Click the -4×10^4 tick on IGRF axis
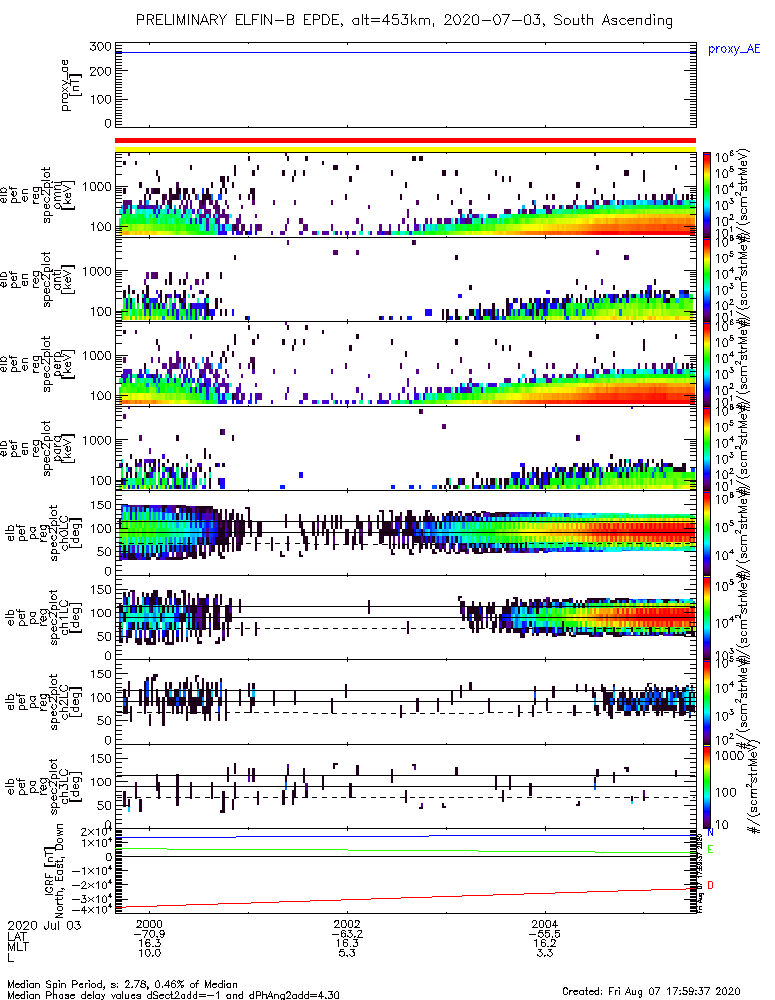The width and height of the screenshot is (775, 1000). click(91, 909)
